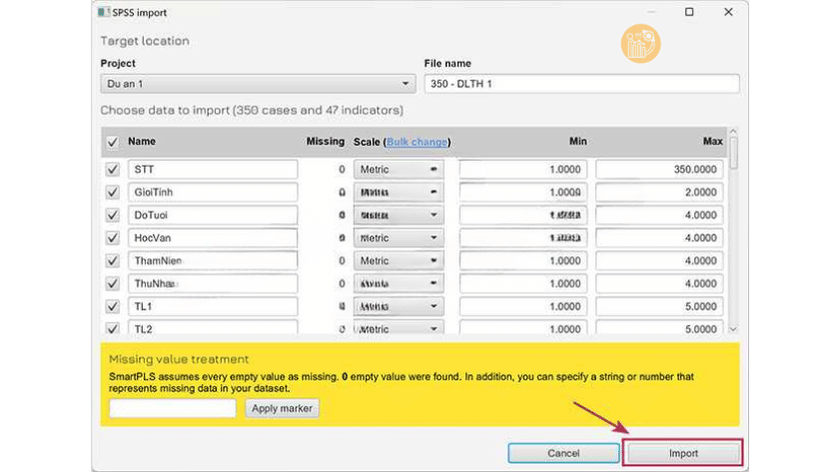This screenshot has height=472, width=840.
Task: Open the Scale dropdown for GioiTinh
Action: tap(398, 192)
